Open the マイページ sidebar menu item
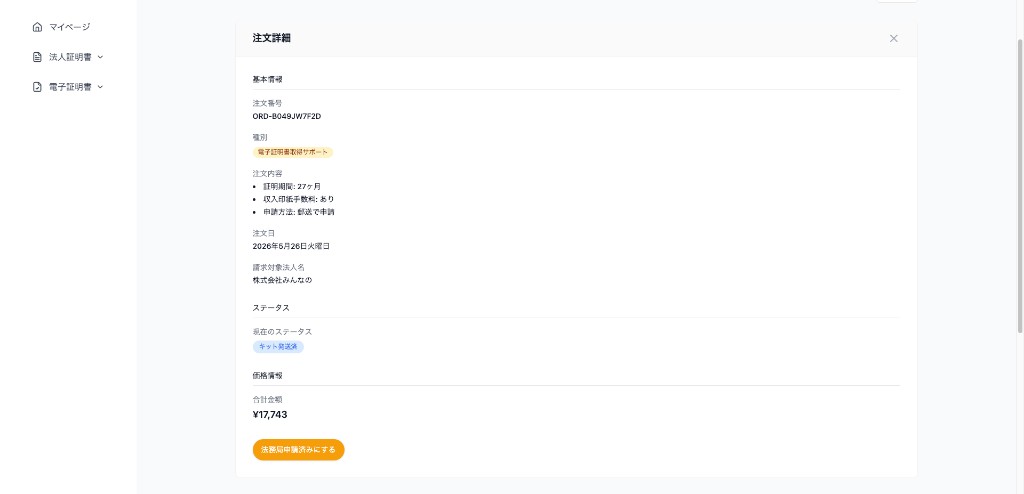The width and height of the screenshot is (1024, 494). pyautogui.click(x=68, y=27)
